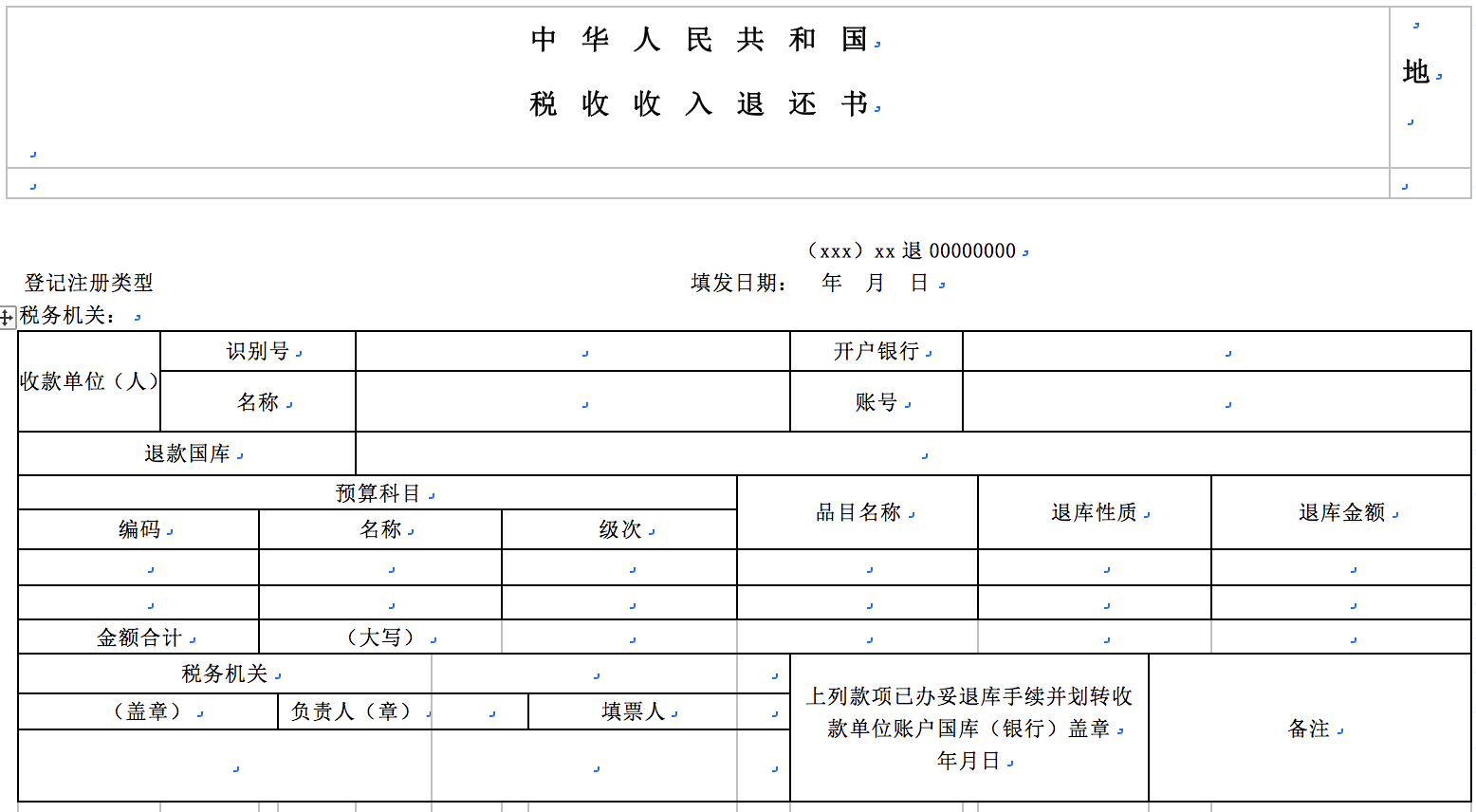Click the 备注 cell
The image size is (1476, 812).
pos(1309,728)
